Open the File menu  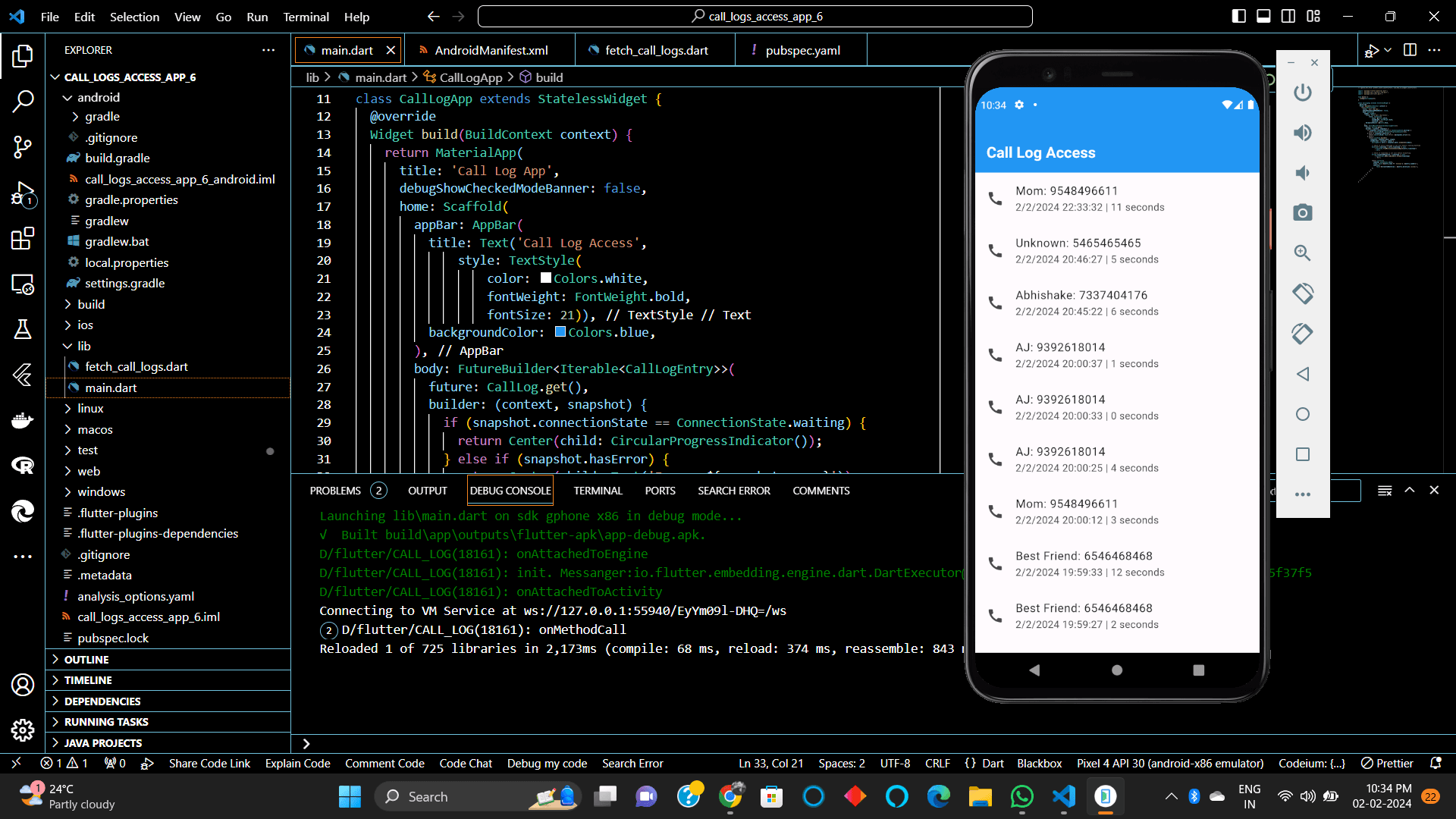coord(49,17)
